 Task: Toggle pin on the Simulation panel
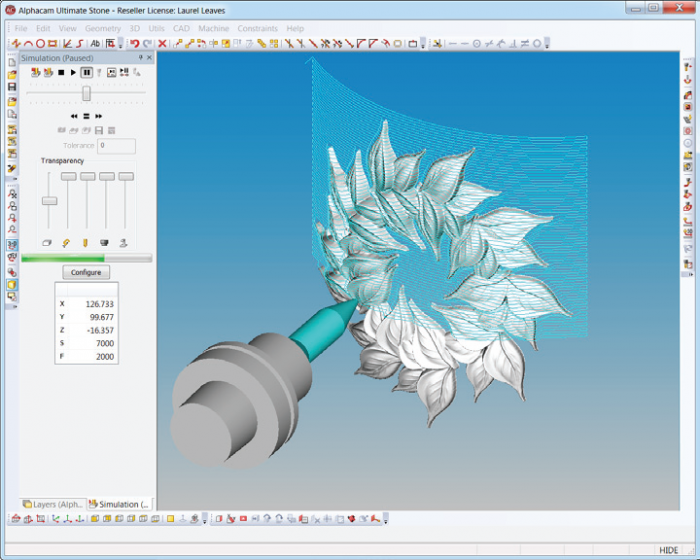[x=140, y=58]
